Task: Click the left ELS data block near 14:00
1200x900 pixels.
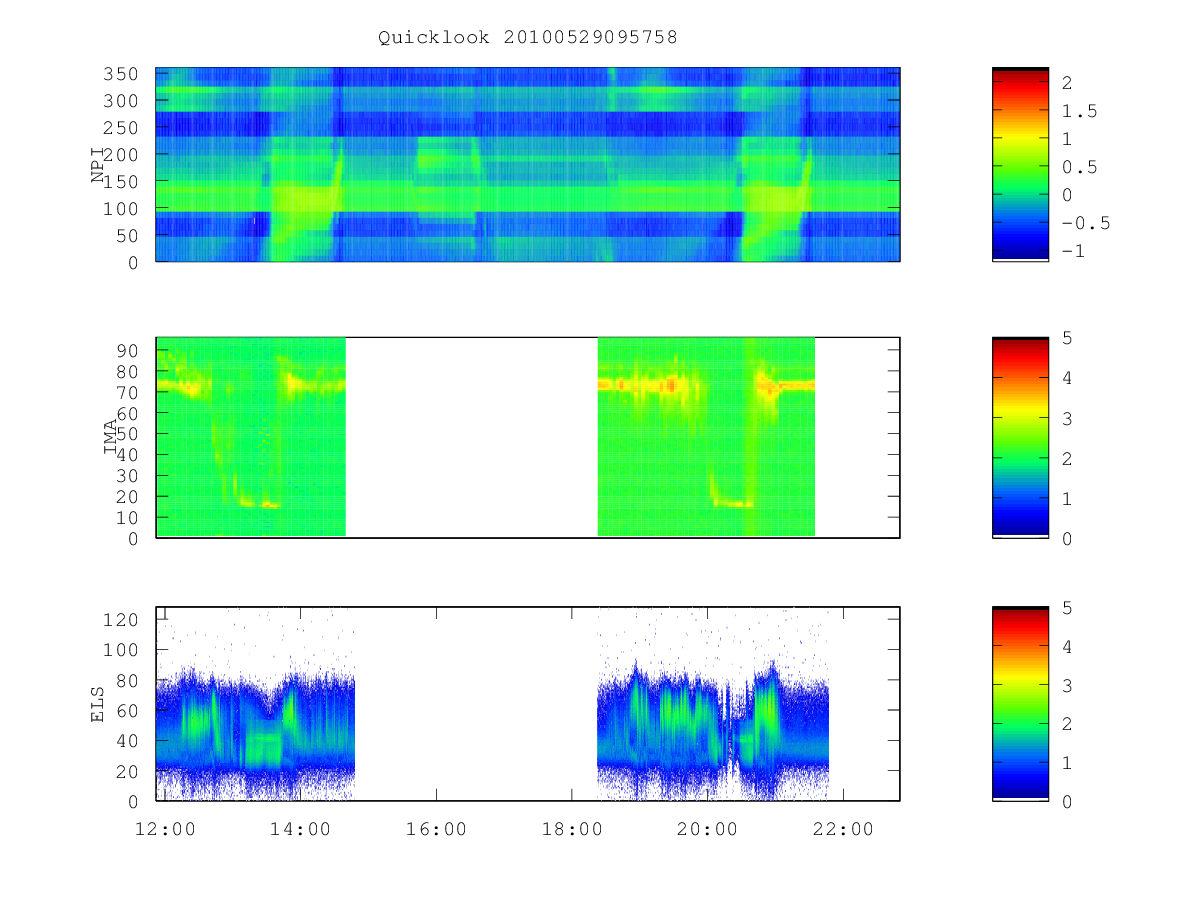Action: 256,740
